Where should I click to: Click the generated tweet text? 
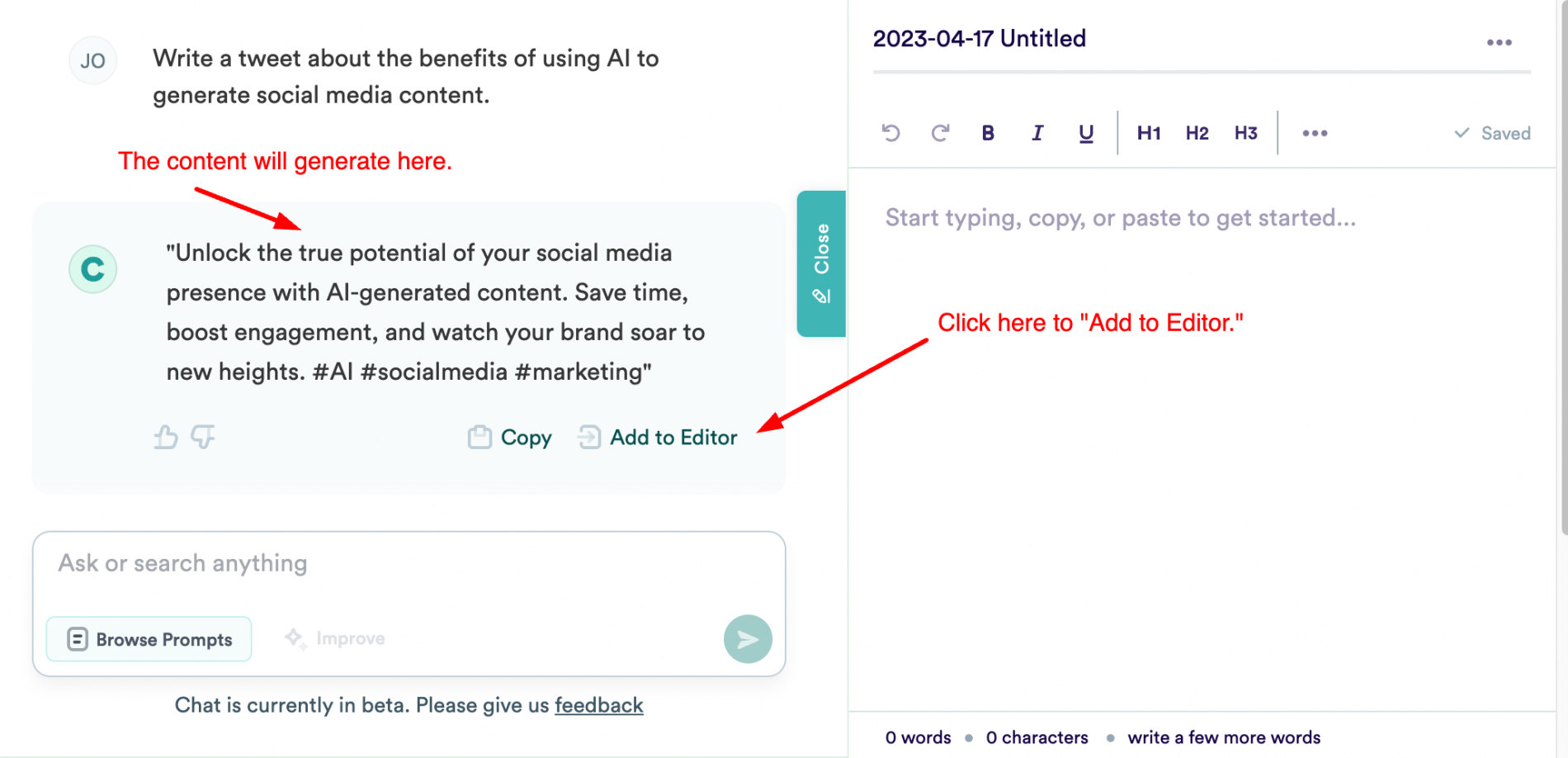tap(436, 312)
